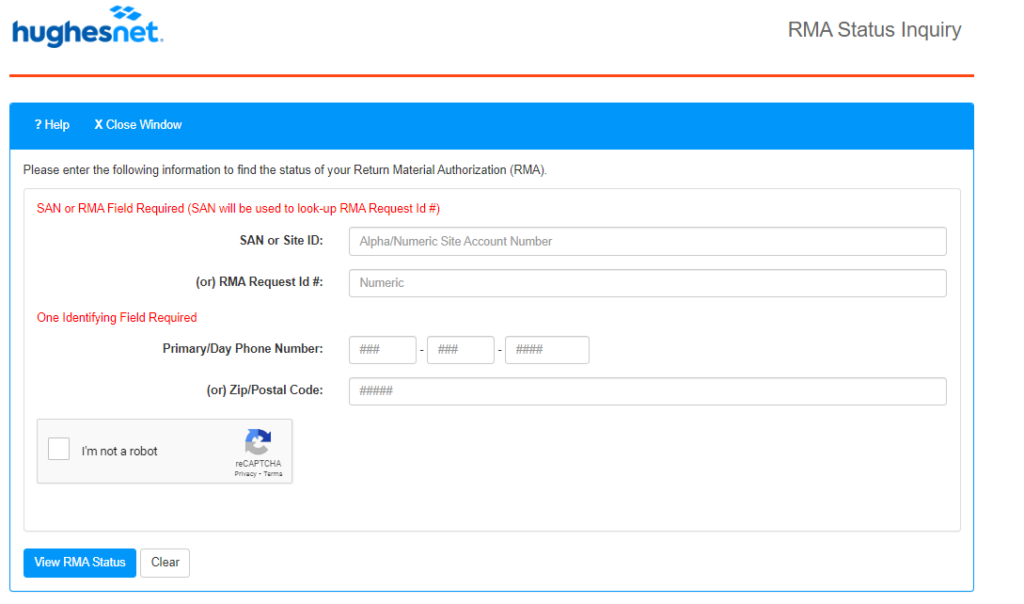This screenshot has height=604, width=1024.
Task: Click the last four digits phone box
Action: pyautogui.click(x=546, y=349)
